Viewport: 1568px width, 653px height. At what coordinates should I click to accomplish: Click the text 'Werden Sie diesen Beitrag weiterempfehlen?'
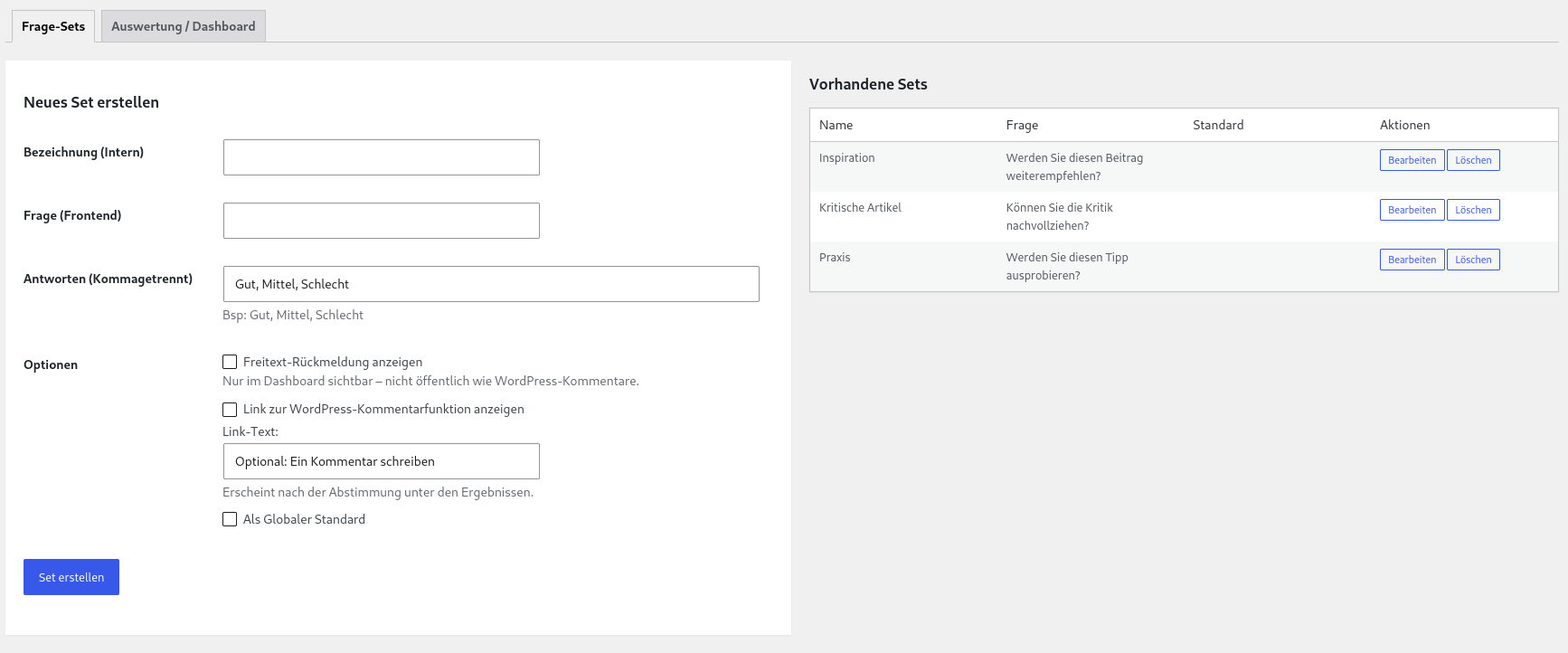[1074, 167]
